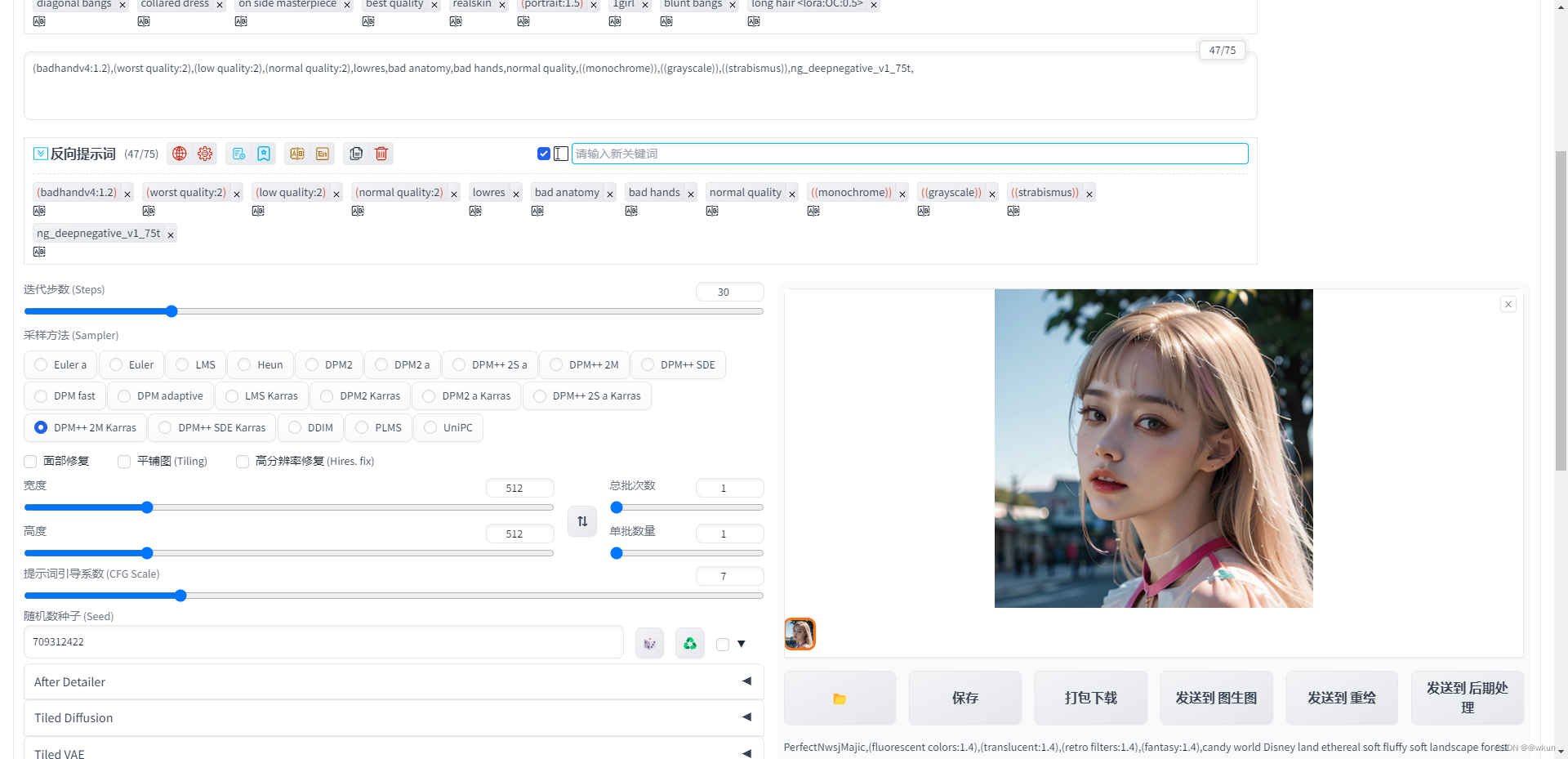Delete all negative keywords with trash icon
This screenshot has height=759, width=1568.
381,154
